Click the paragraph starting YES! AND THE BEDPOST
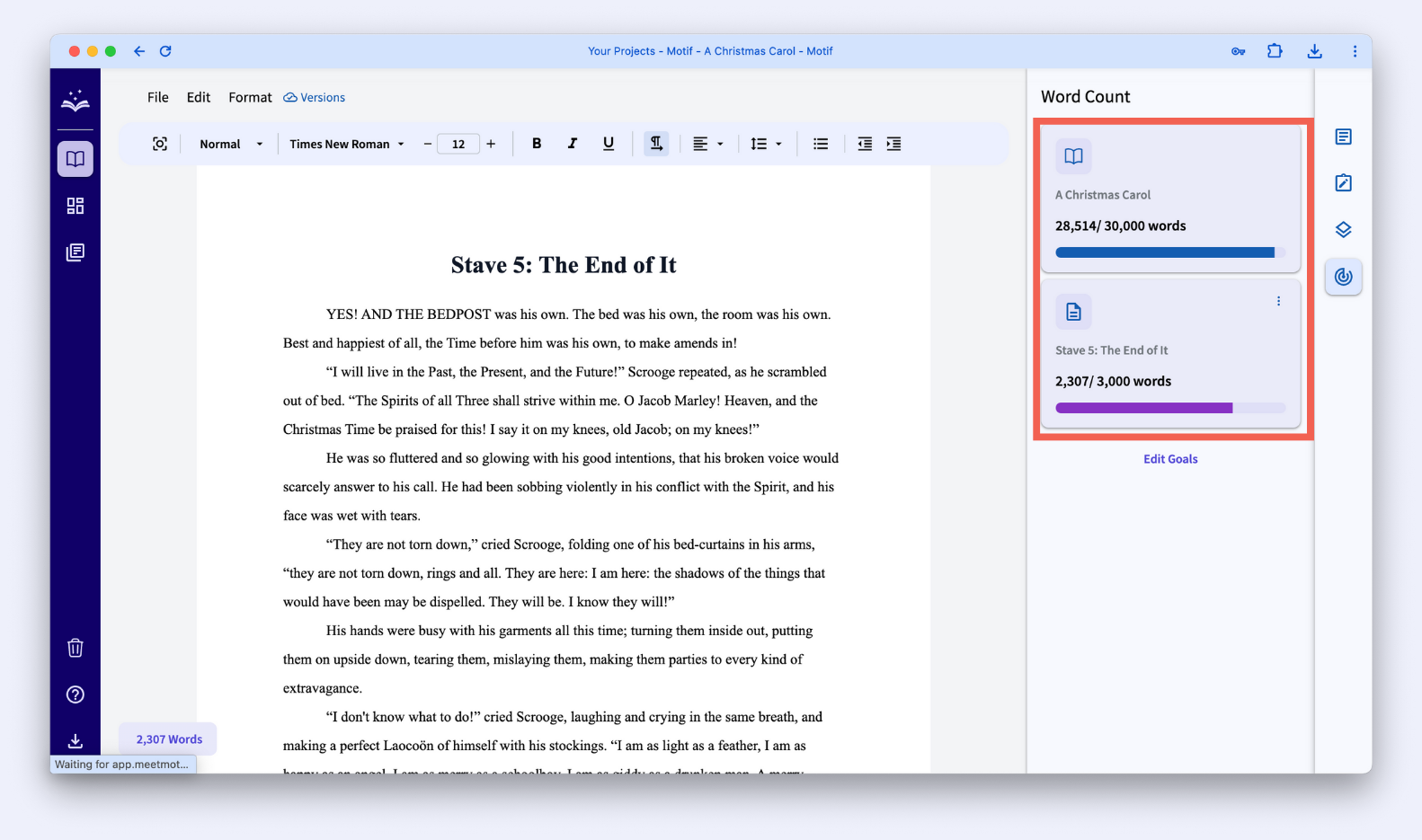The width and height of the screenshot is (1422, 840). tap(557, 329)
